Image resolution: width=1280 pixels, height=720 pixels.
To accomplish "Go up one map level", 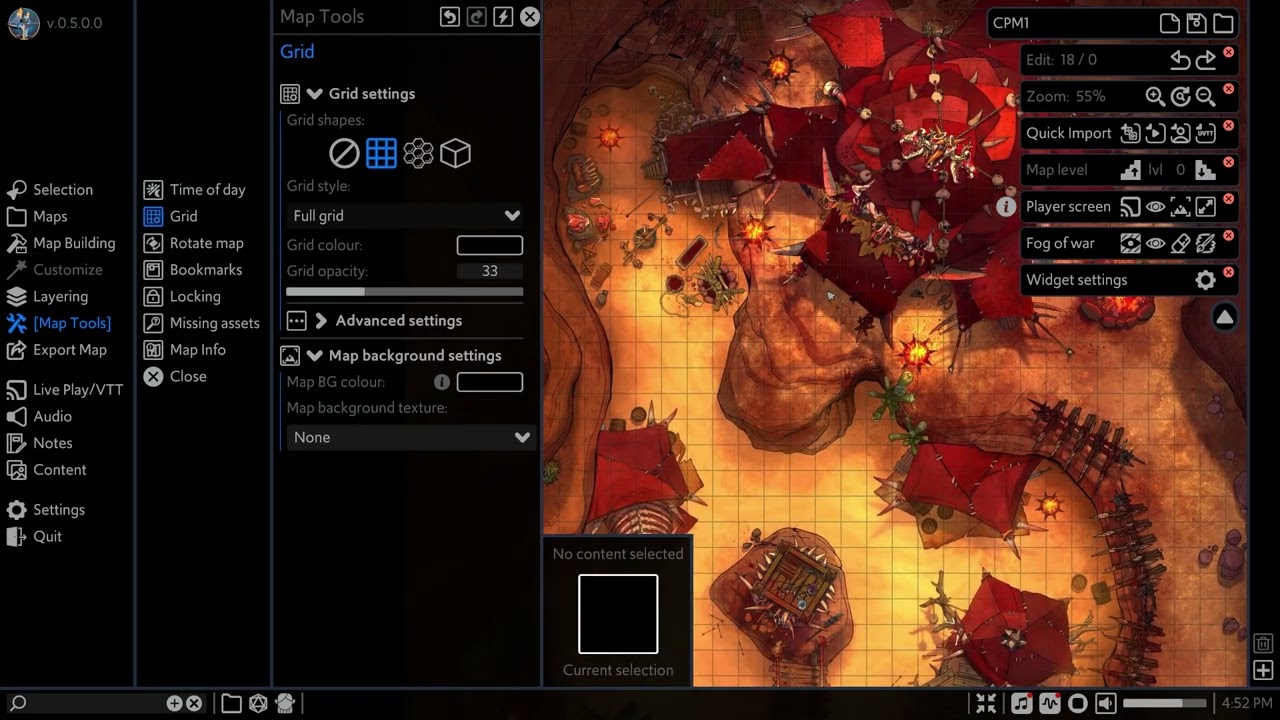I will point(1131,170).
